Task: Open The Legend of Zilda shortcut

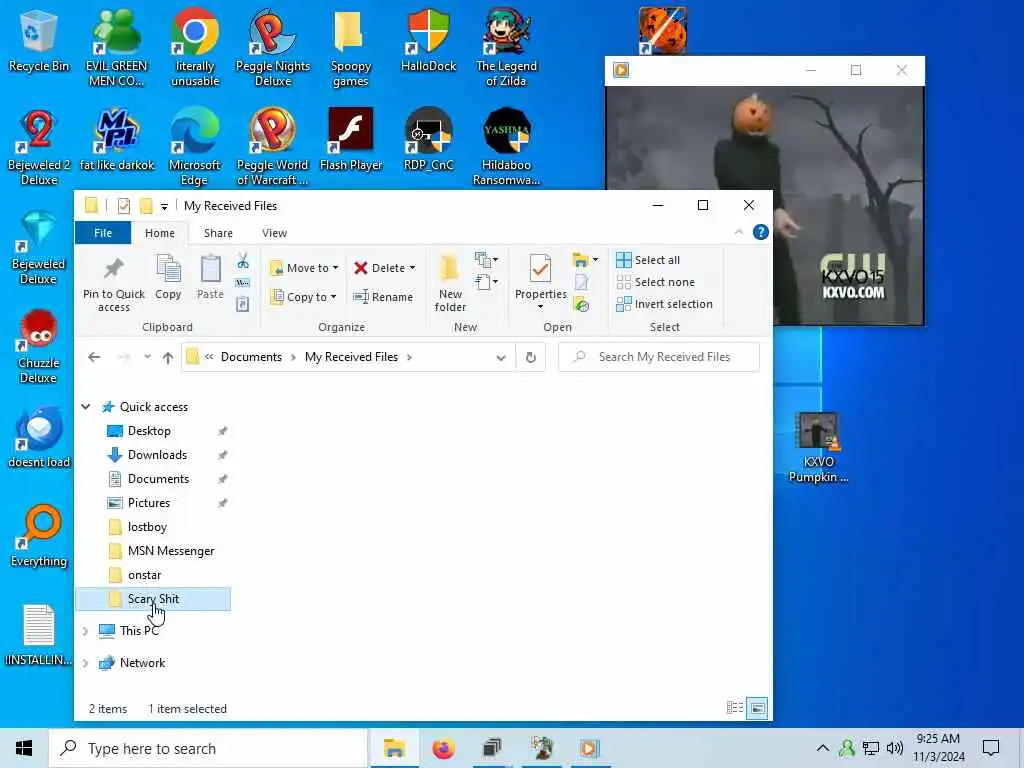Action: point(506,46)
